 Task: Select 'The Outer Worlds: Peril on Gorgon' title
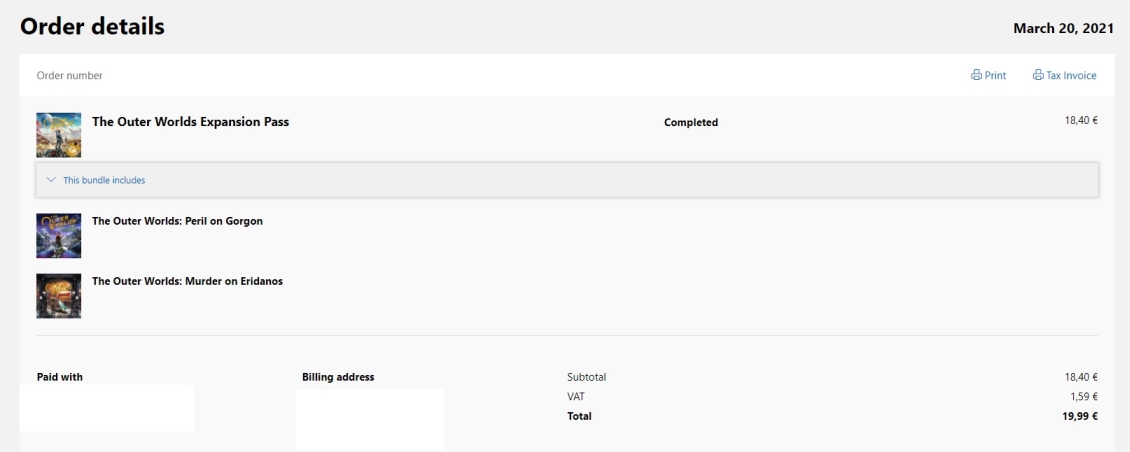pyautogui.click(x=177, y=221)
